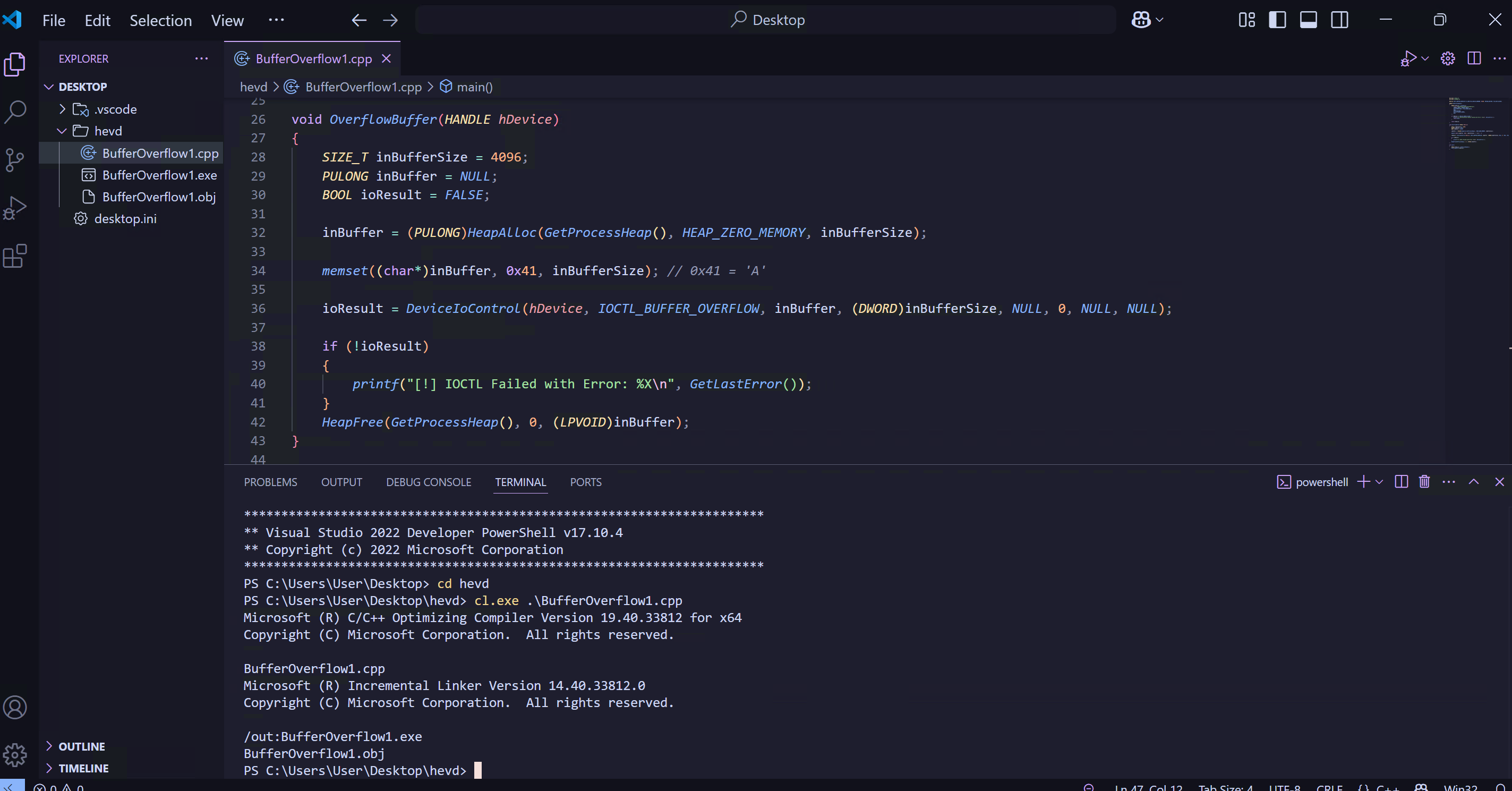
Task: Open the new terminal launch profile dropdown
Action: pos(1379,482)
